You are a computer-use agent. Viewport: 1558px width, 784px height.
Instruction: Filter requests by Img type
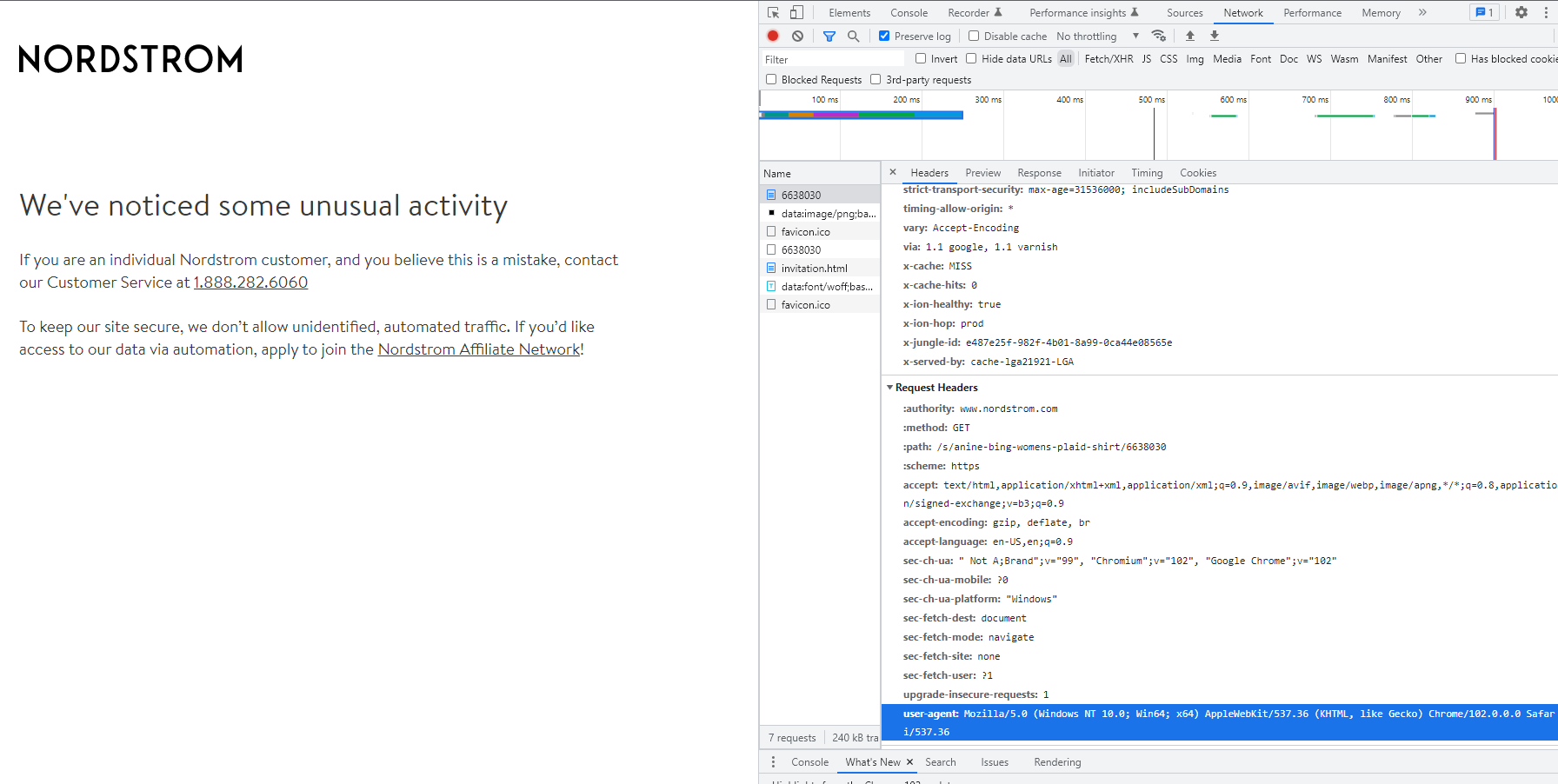1195,58
